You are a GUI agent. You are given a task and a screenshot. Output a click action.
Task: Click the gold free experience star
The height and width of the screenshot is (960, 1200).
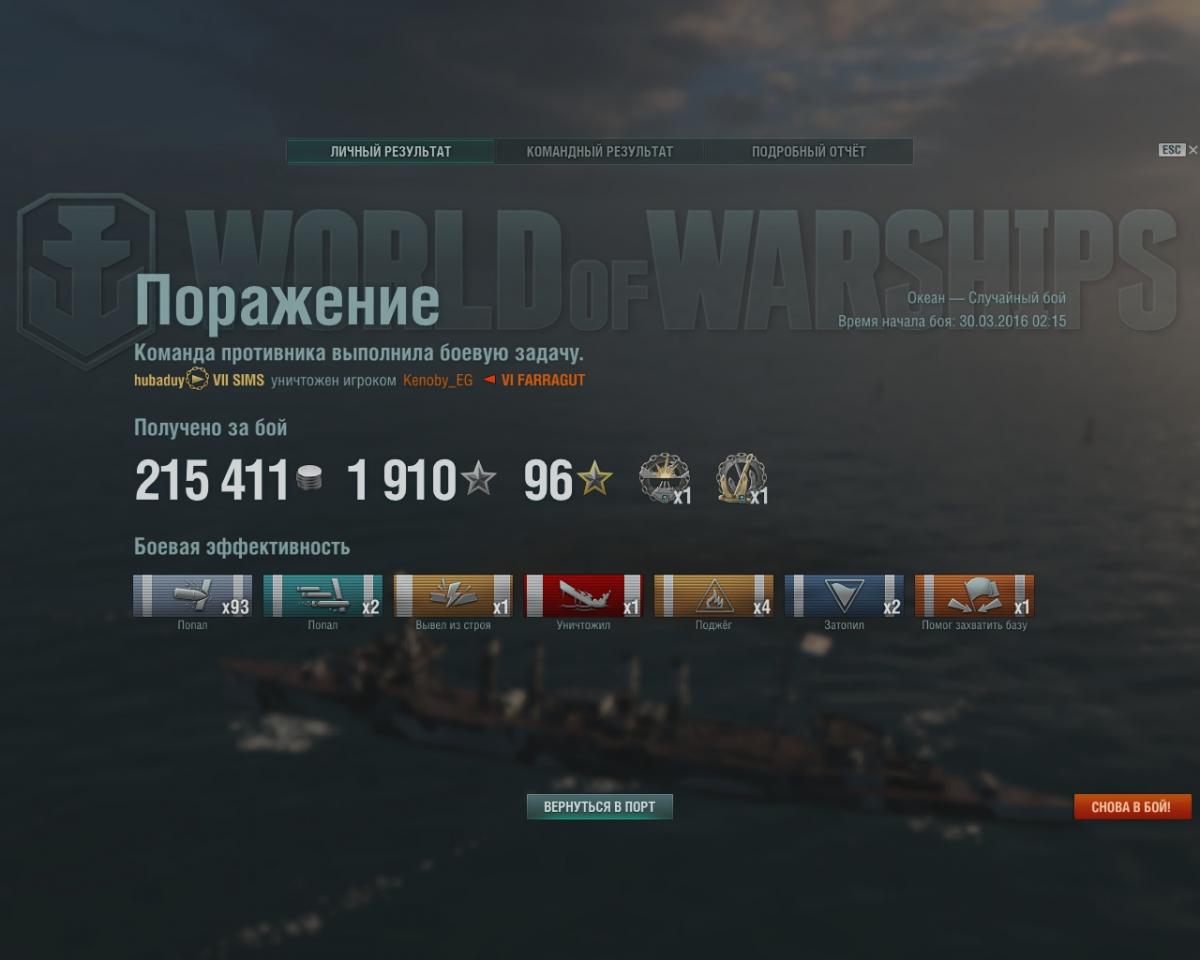(595, 479)
